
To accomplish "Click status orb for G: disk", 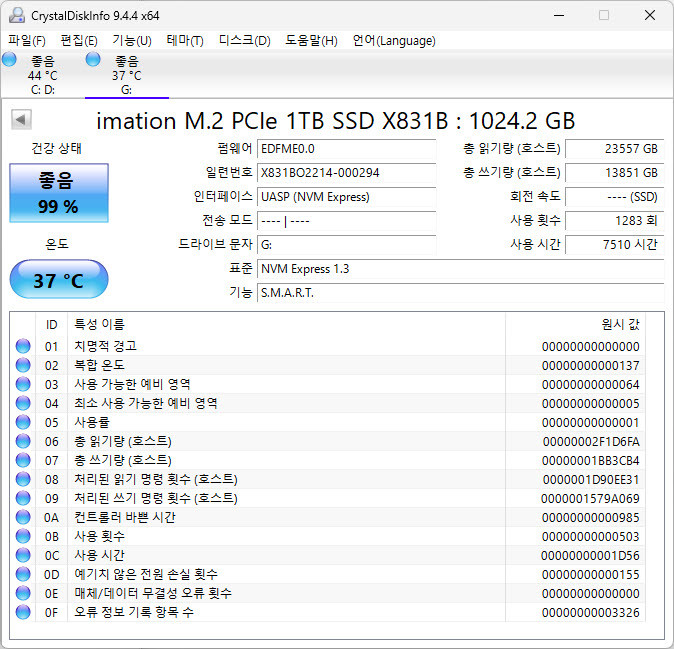I will click(x=93, y=59).
